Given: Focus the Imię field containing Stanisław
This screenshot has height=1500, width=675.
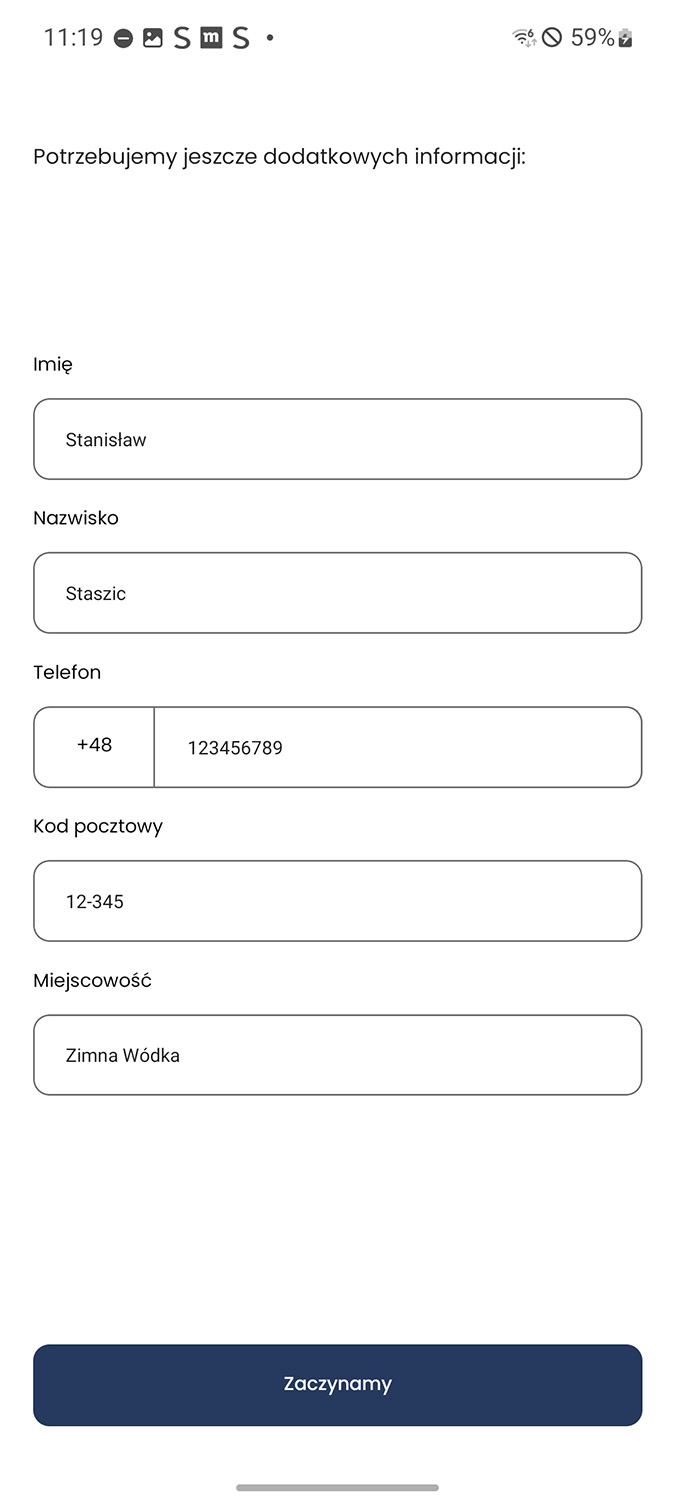Looking at the screenshot, I should tap(337, 439).
